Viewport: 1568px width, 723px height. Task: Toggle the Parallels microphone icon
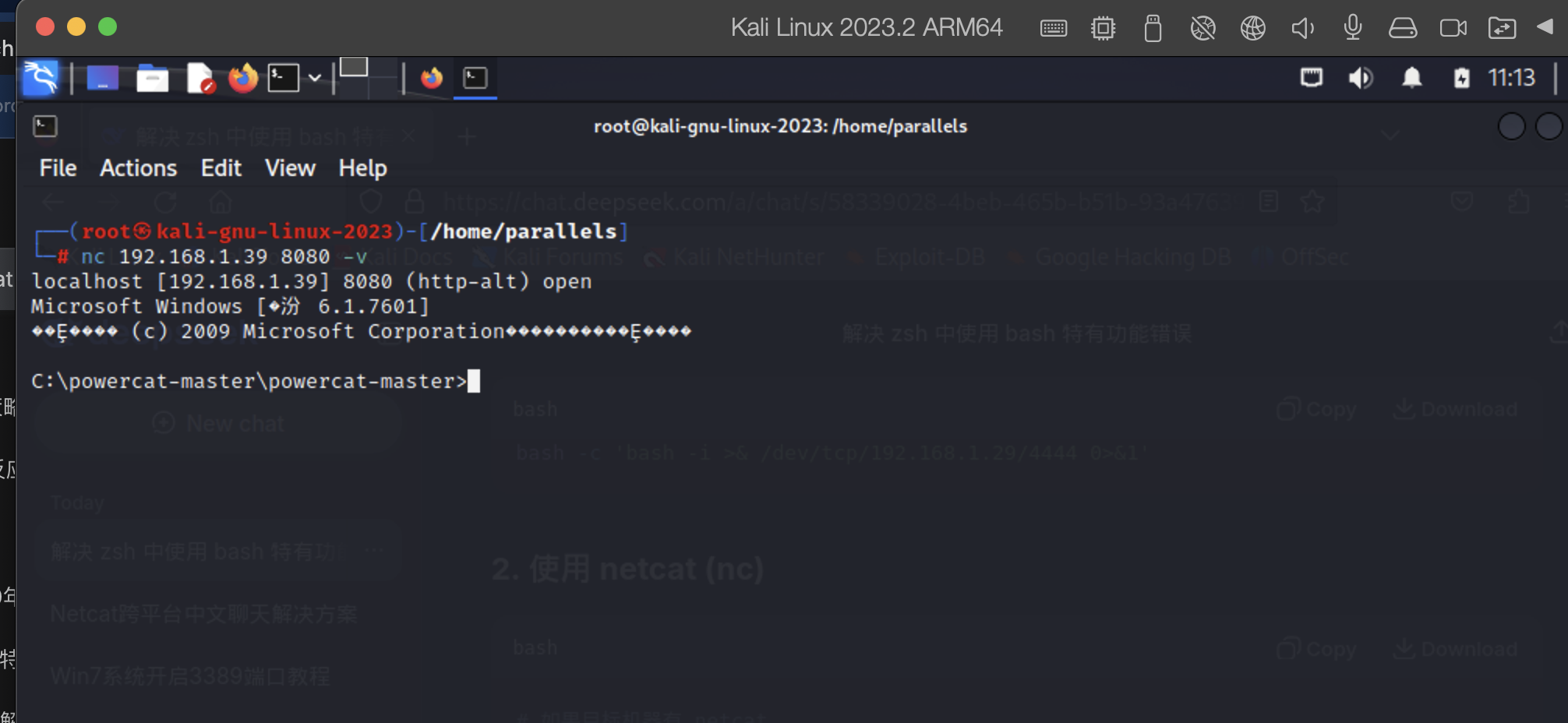click(x=1353, y=28)
